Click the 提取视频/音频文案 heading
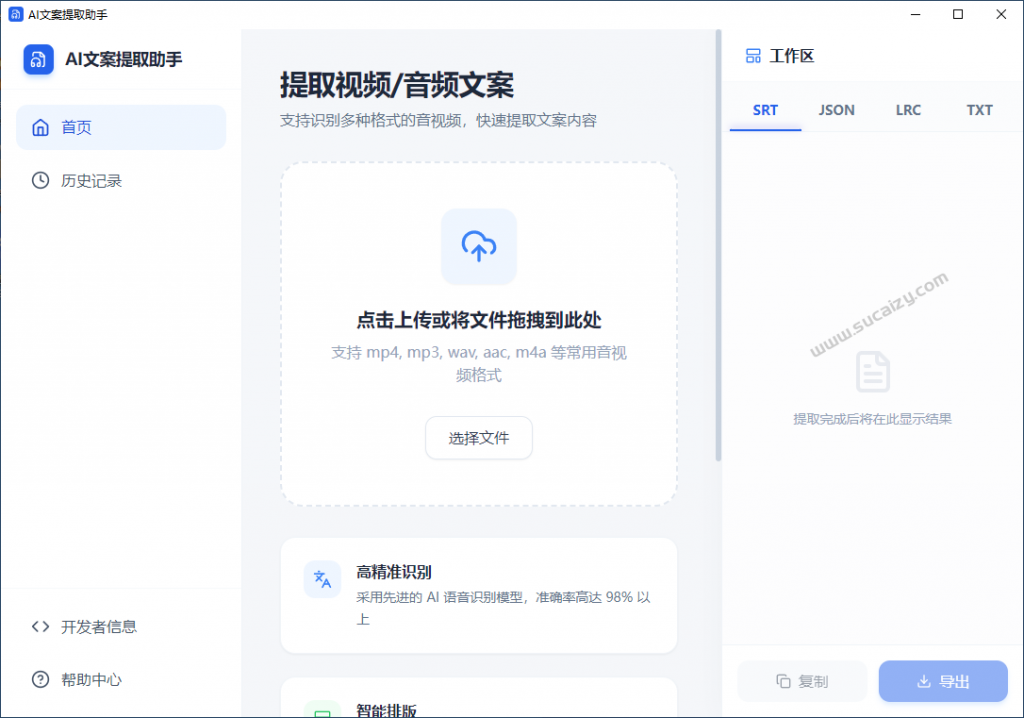 pyautogui.click(x=397, y=84)
